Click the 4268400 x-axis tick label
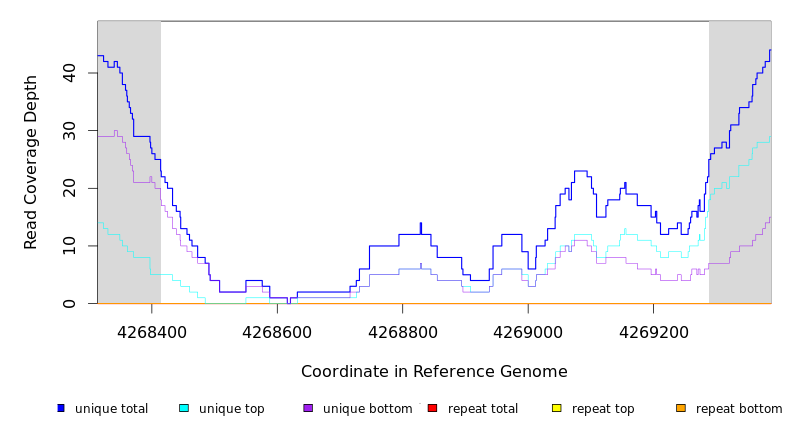The height and width of the screenshot is (432, 792). (x=152, y=331)
